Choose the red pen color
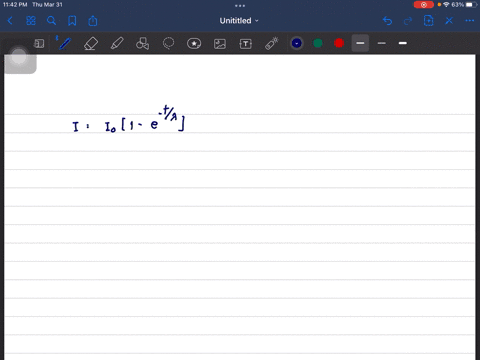Screen dimensions: 480x360 (x=339, y=43)
